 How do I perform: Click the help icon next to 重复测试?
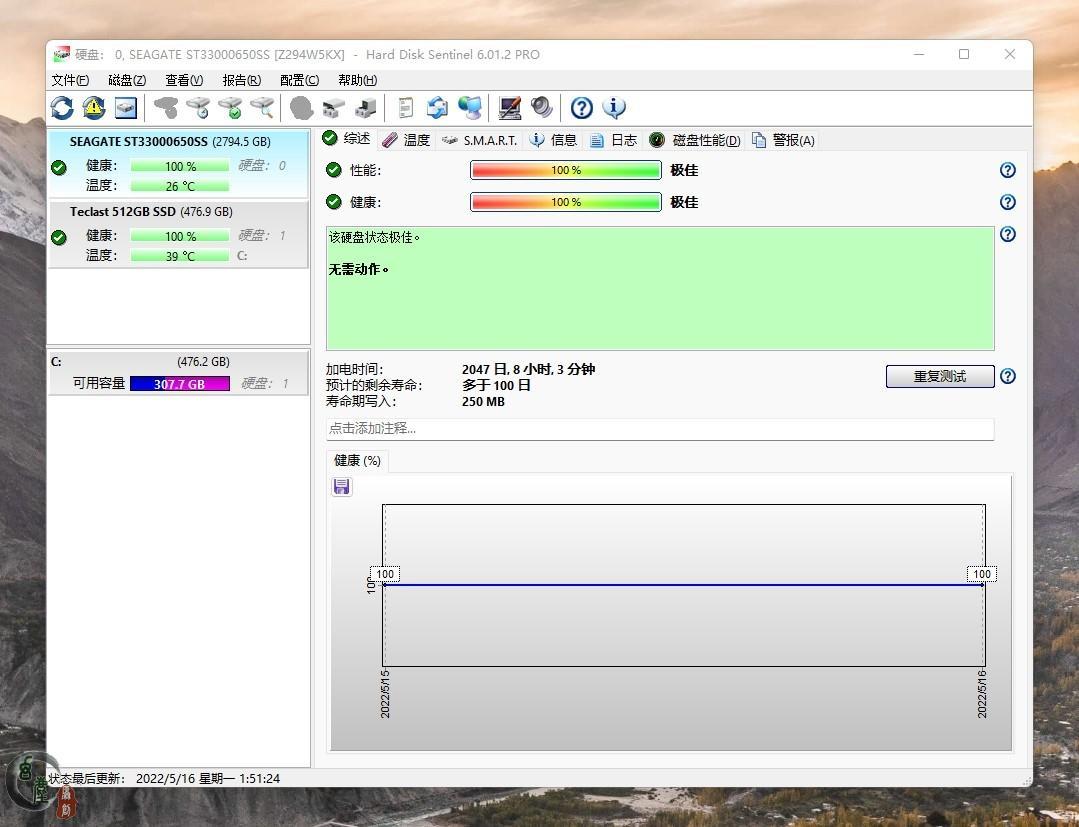[1008, 376]
